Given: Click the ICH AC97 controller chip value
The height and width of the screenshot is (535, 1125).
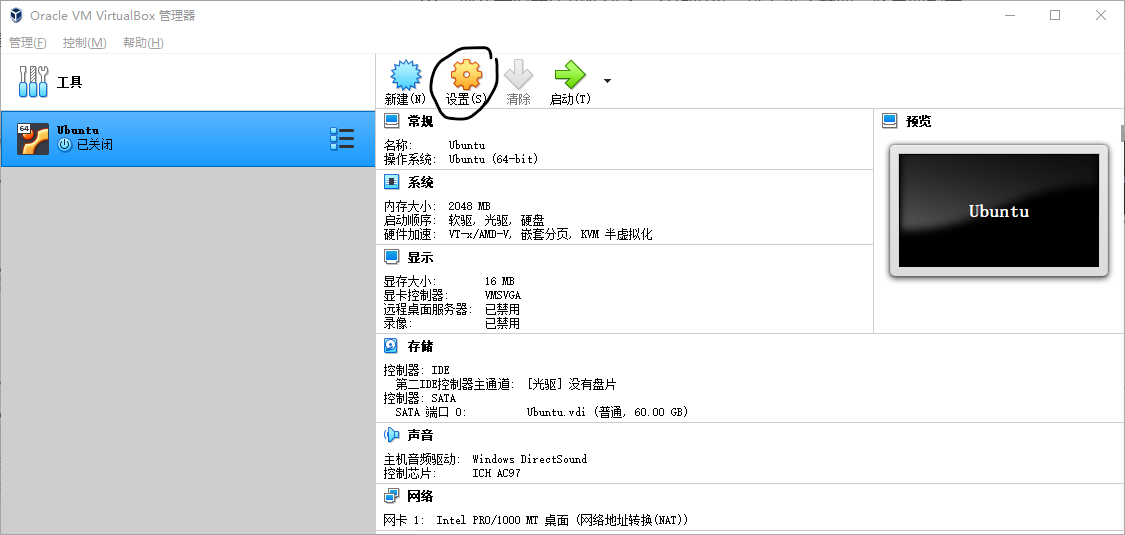Looking at the screenshot, I should (496, 473).
